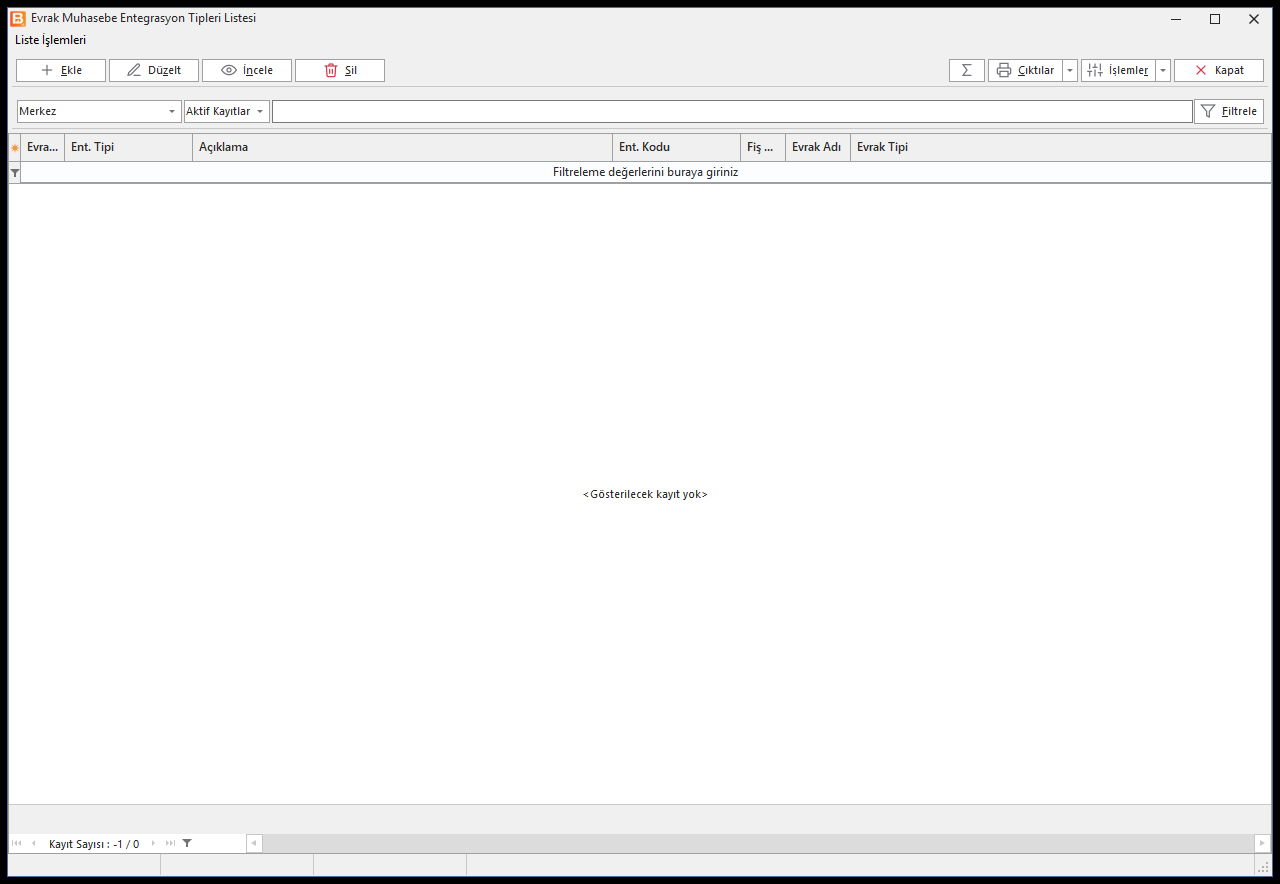Sort by the Evrak Adı column header
This screenshot has width=1280, height=884.
[x=818, y=148]
